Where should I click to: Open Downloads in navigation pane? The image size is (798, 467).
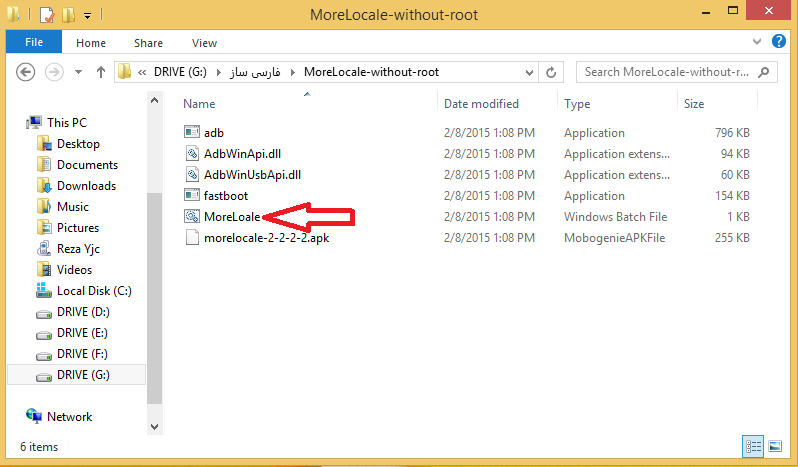click(x=86, y=186)
